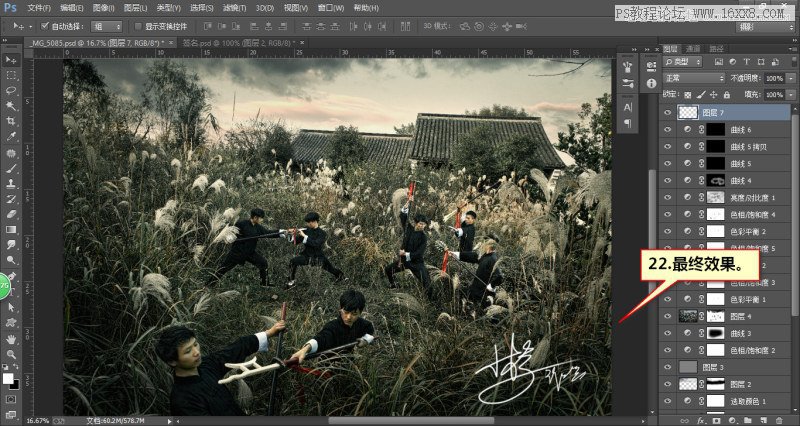Click the add layer style fx icon
The image size is (800, 426).
tap(701, 421)
